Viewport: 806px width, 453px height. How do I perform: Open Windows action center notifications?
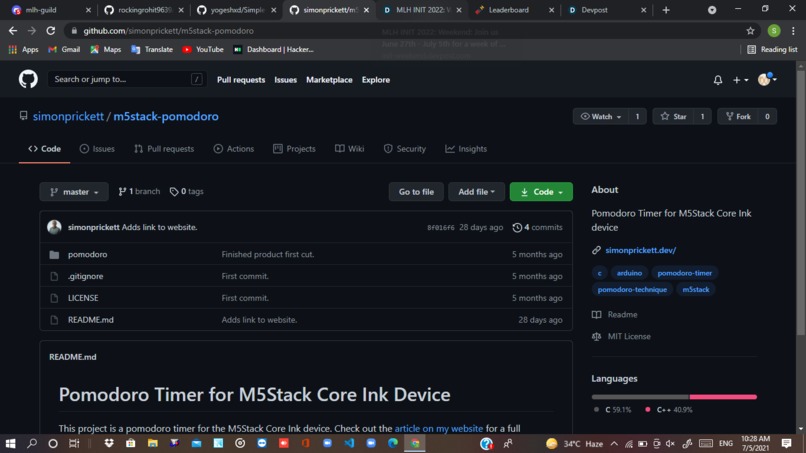(x=786, y=443)
